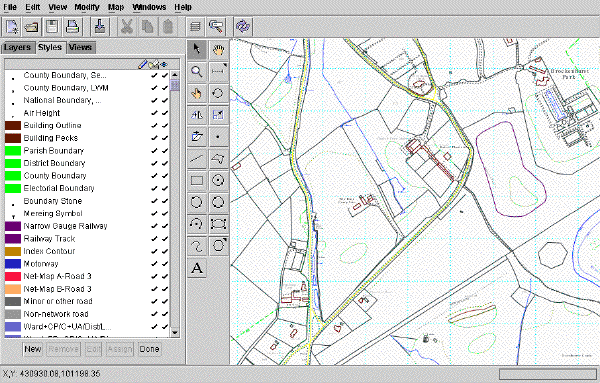Toggle middle-column checkmark for Non-network road
Image resolution: width=600 pixels, height=383 pixels.
[154, 314]
